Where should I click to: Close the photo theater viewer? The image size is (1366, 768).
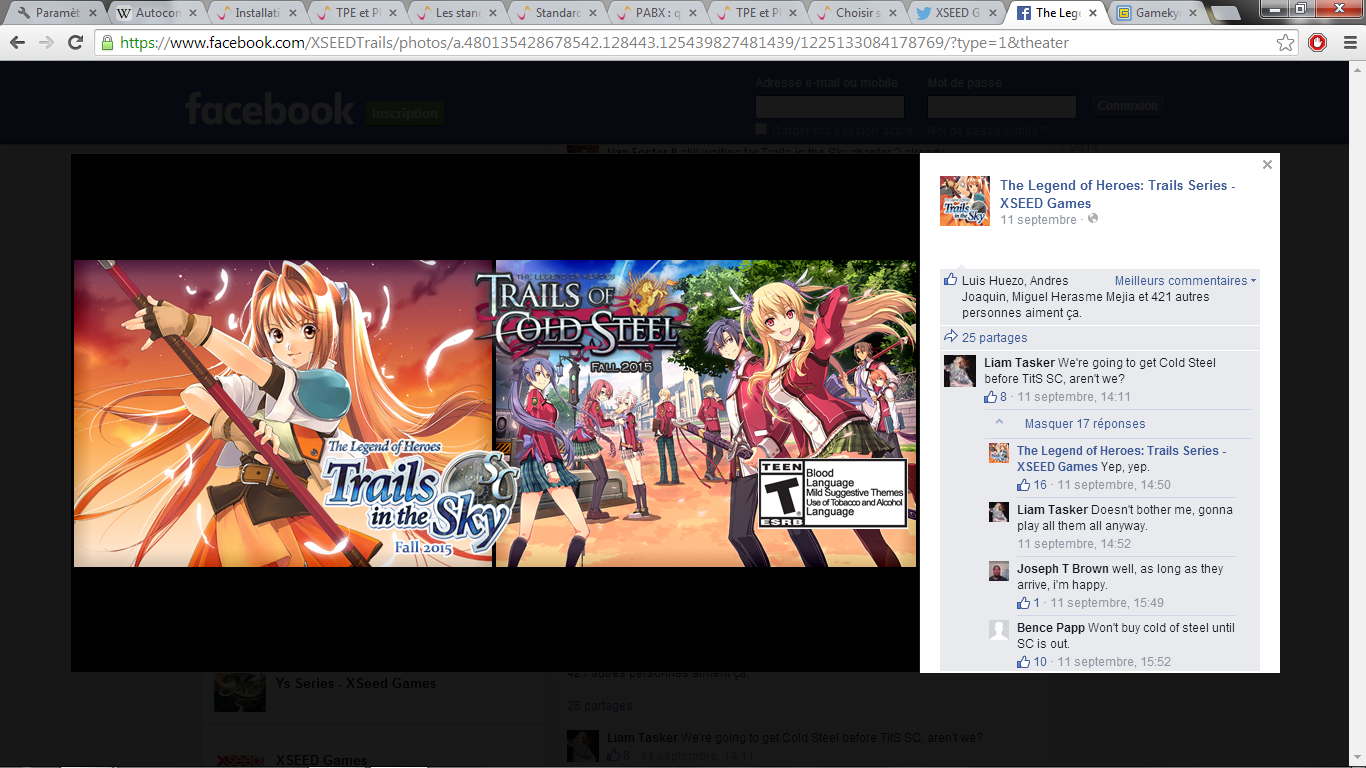point(1267,164)
